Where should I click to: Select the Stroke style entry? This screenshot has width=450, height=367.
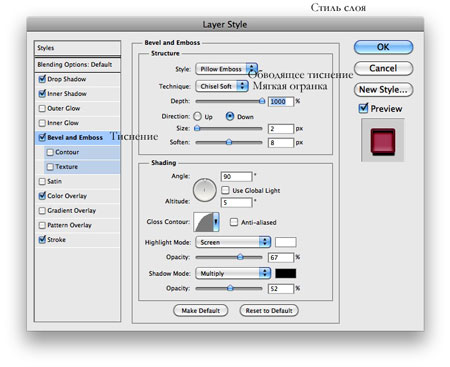pos(77,239)
